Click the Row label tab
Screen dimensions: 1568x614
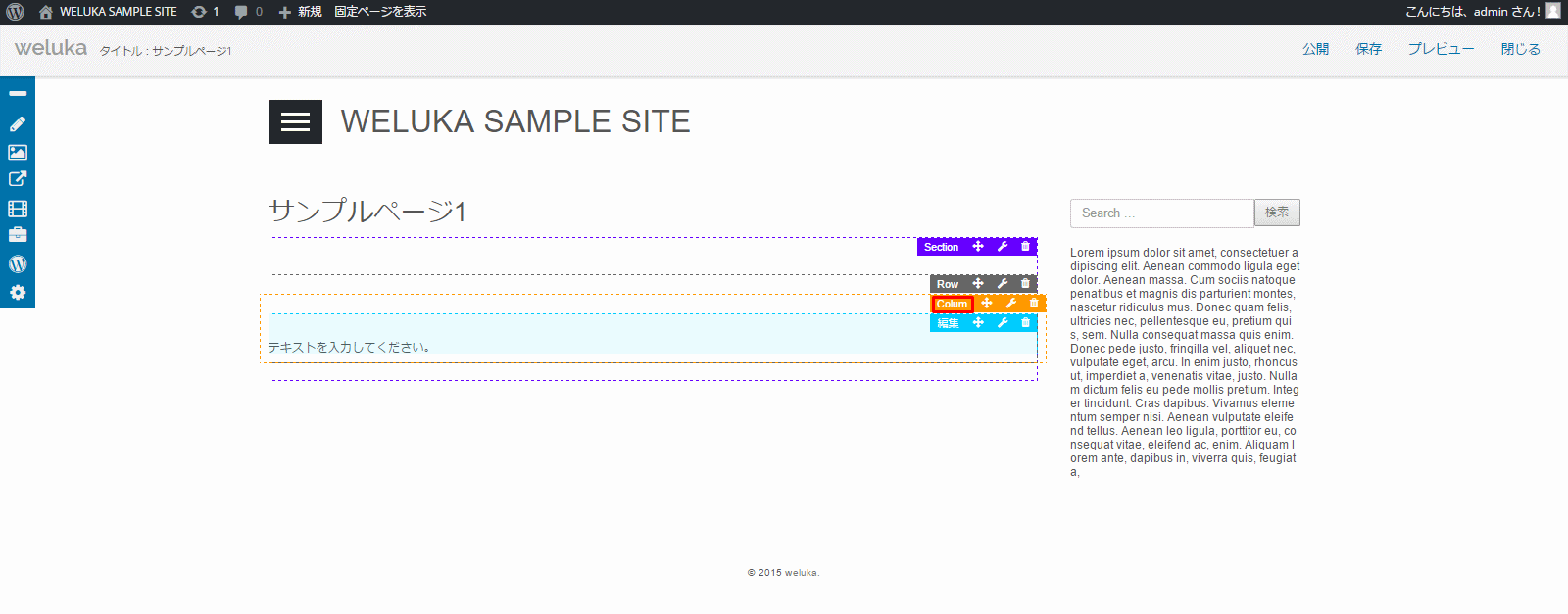click(948, 284)
